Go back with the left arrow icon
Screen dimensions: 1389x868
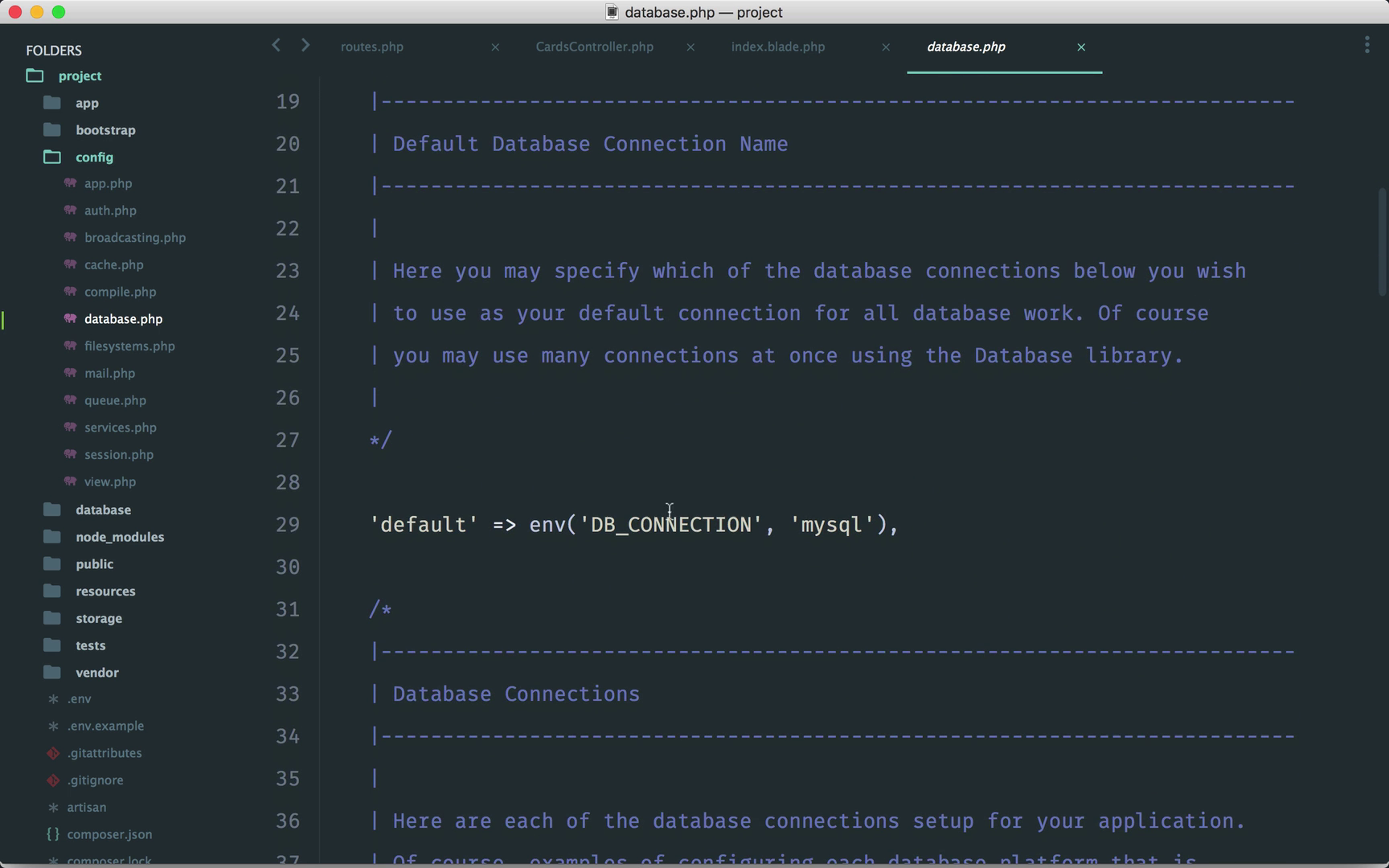276,45
